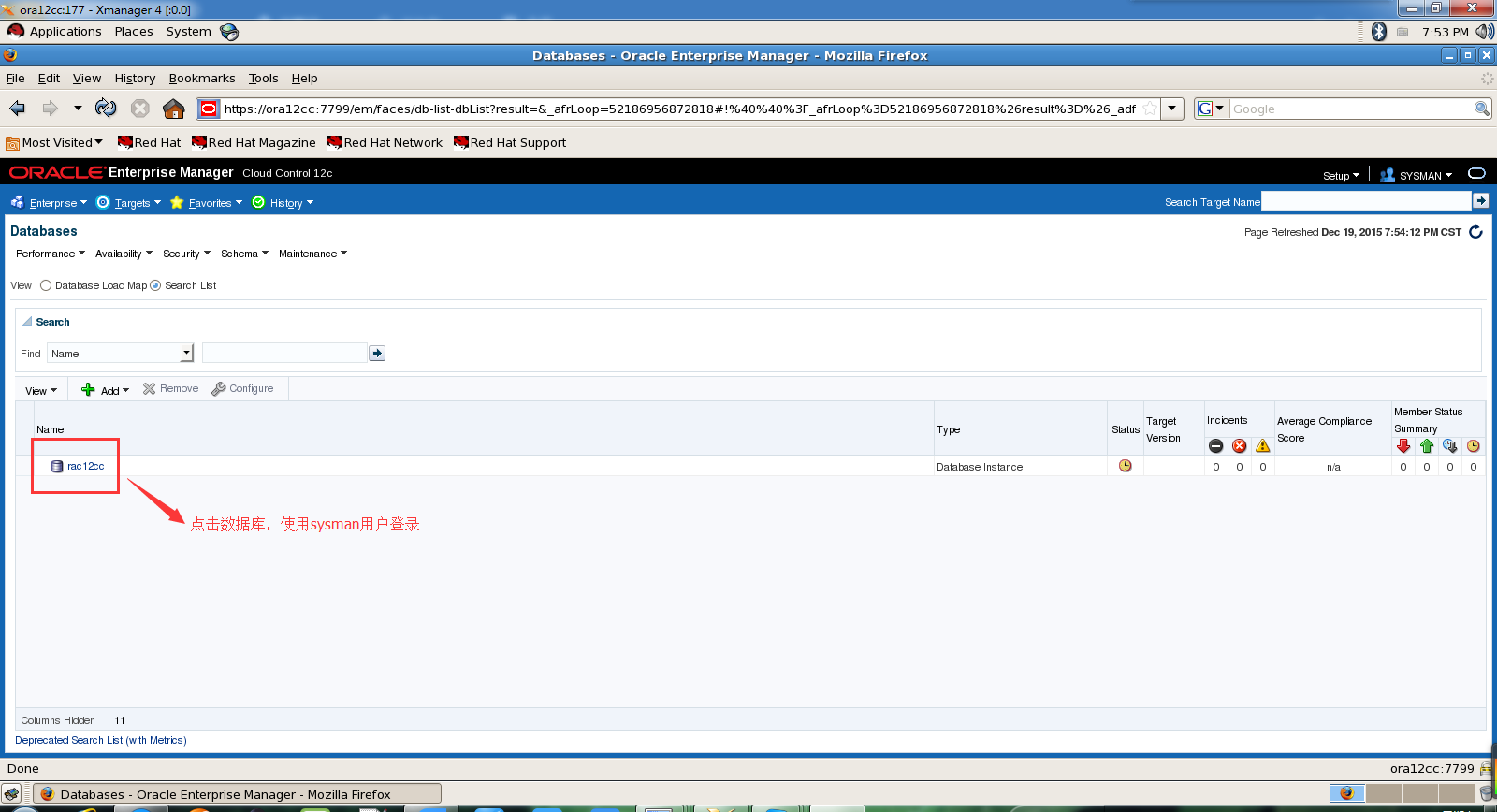Go to the Firefox home page
Viewport: 1497px width, 812px height.
point(174,109)
